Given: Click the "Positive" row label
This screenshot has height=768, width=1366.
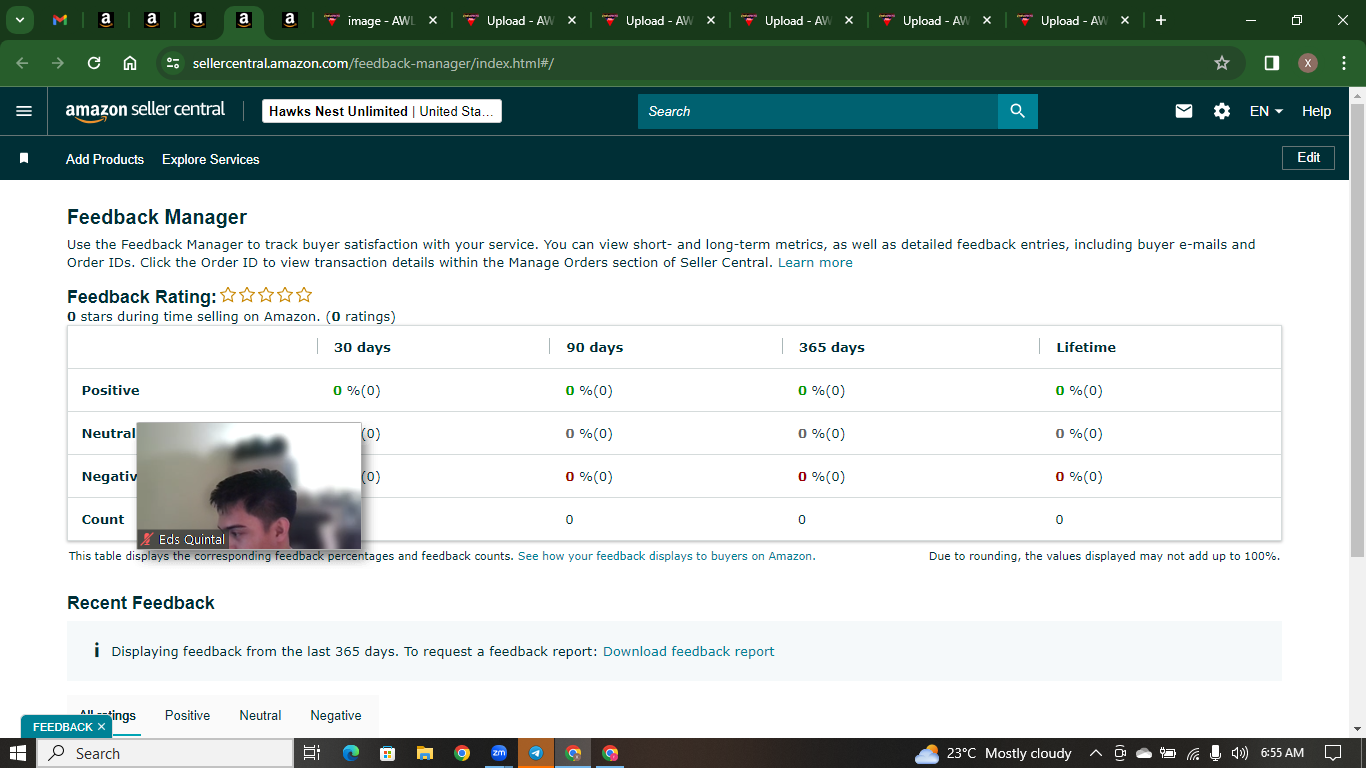Looking at the screenshot, I should (111, 390).
